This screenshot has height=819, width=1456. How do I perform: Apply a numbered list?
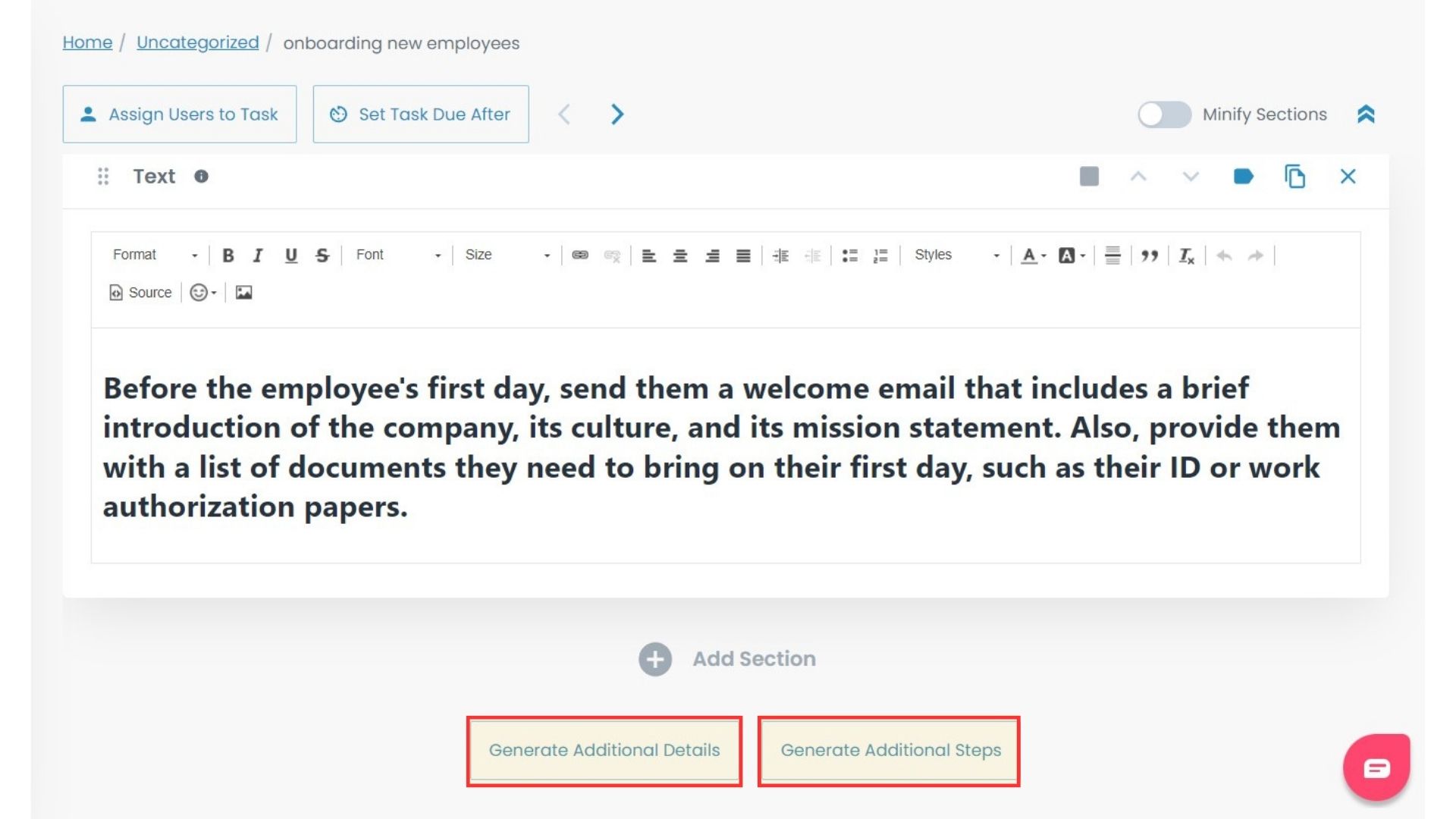pos(880,255)
